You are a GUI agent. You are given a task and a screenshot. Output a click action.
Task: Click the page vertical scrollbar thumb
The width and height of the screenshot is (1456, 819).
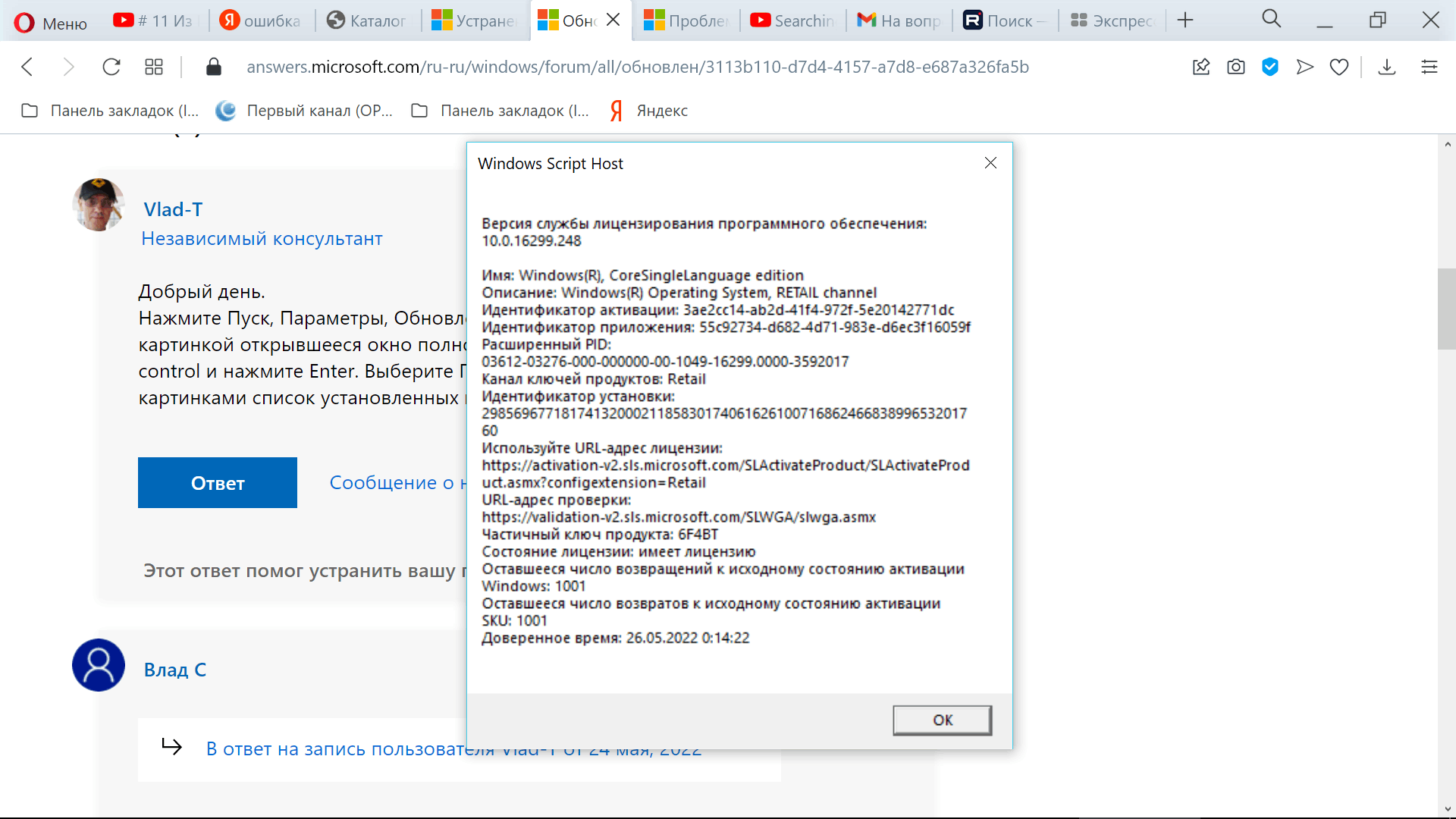[1447, 309]
